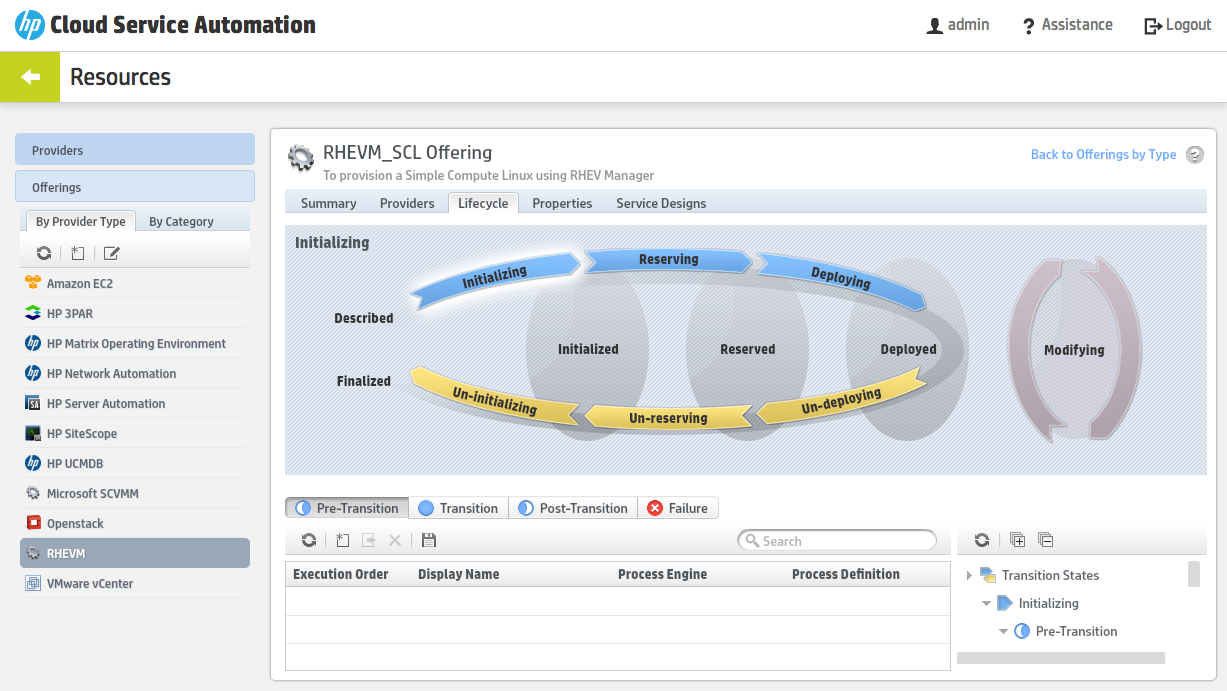Select the Post-Transition toggle button
1227x691 pixels.
(573, 508)
